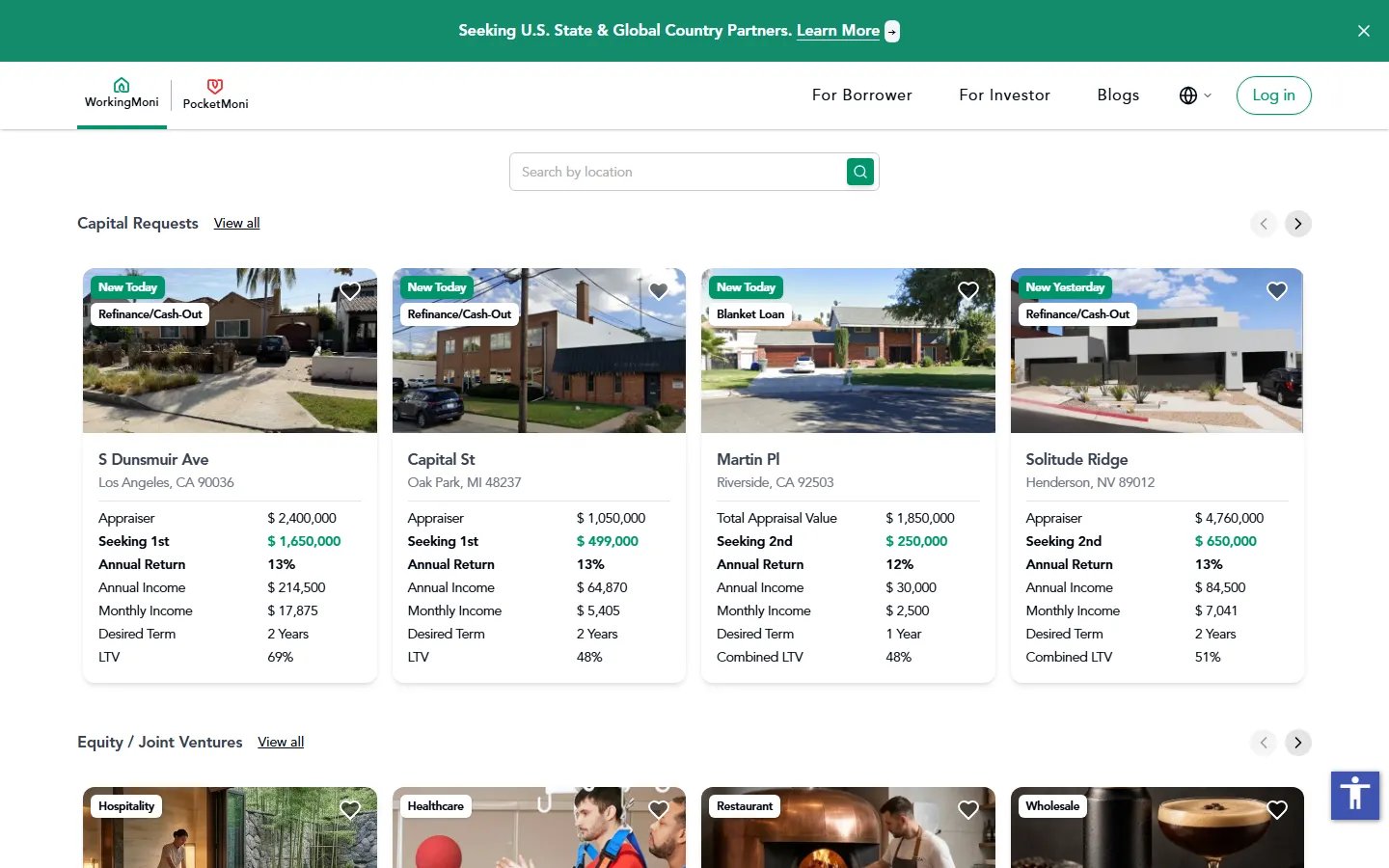The image size is (1389, 868).
Task: Click the New Yesterday badge
Action: coord(1065,287)
